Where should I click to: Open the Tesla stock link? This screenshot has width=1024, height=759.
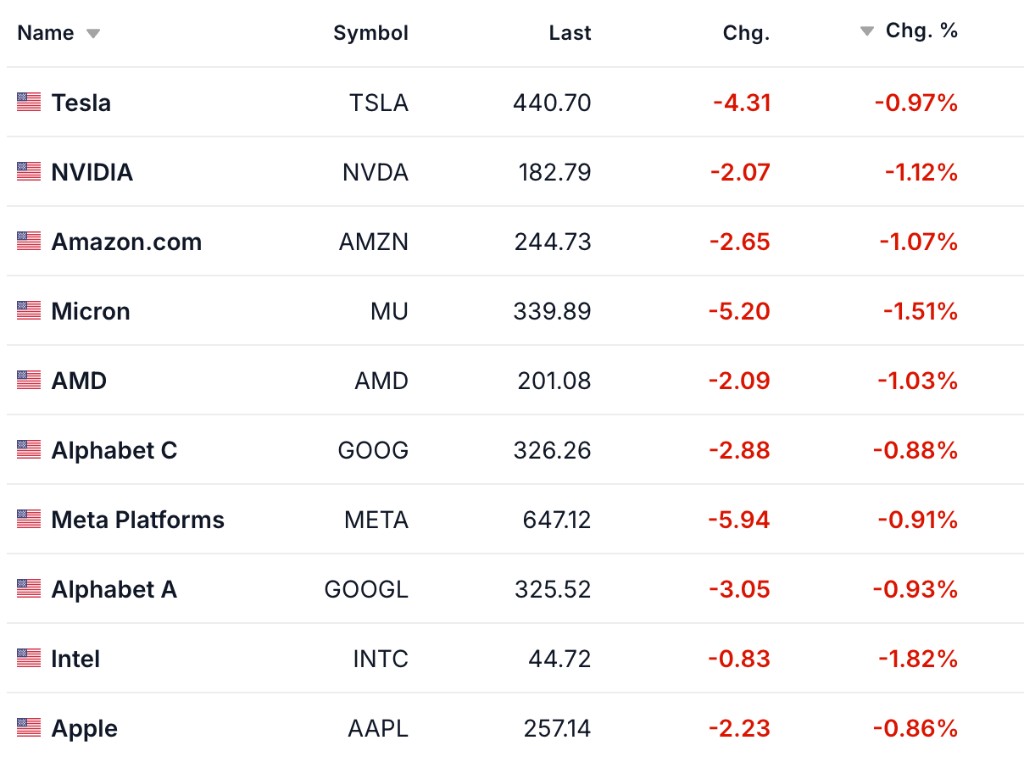(81, 102)
